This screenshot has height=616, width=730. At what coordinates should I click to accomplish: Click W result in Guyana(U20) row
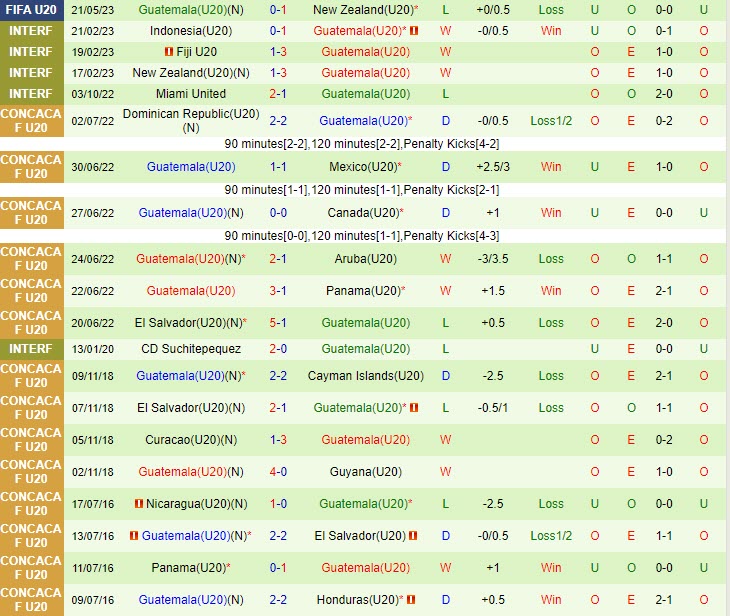[x=446, y=472]
